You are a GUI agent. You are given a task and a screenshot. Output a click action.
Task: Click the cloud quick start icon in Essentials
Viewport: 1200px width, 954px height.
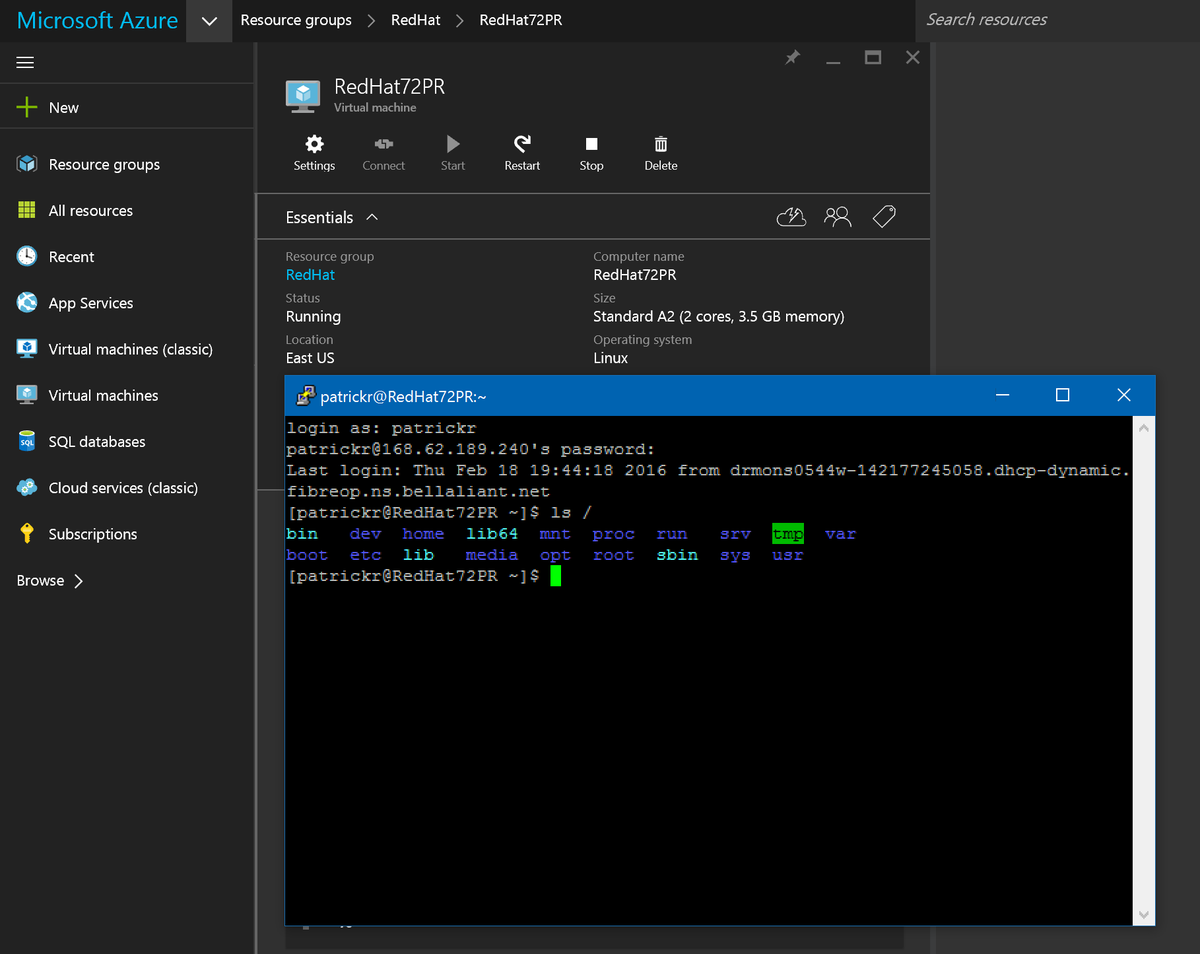coord(791,217)
